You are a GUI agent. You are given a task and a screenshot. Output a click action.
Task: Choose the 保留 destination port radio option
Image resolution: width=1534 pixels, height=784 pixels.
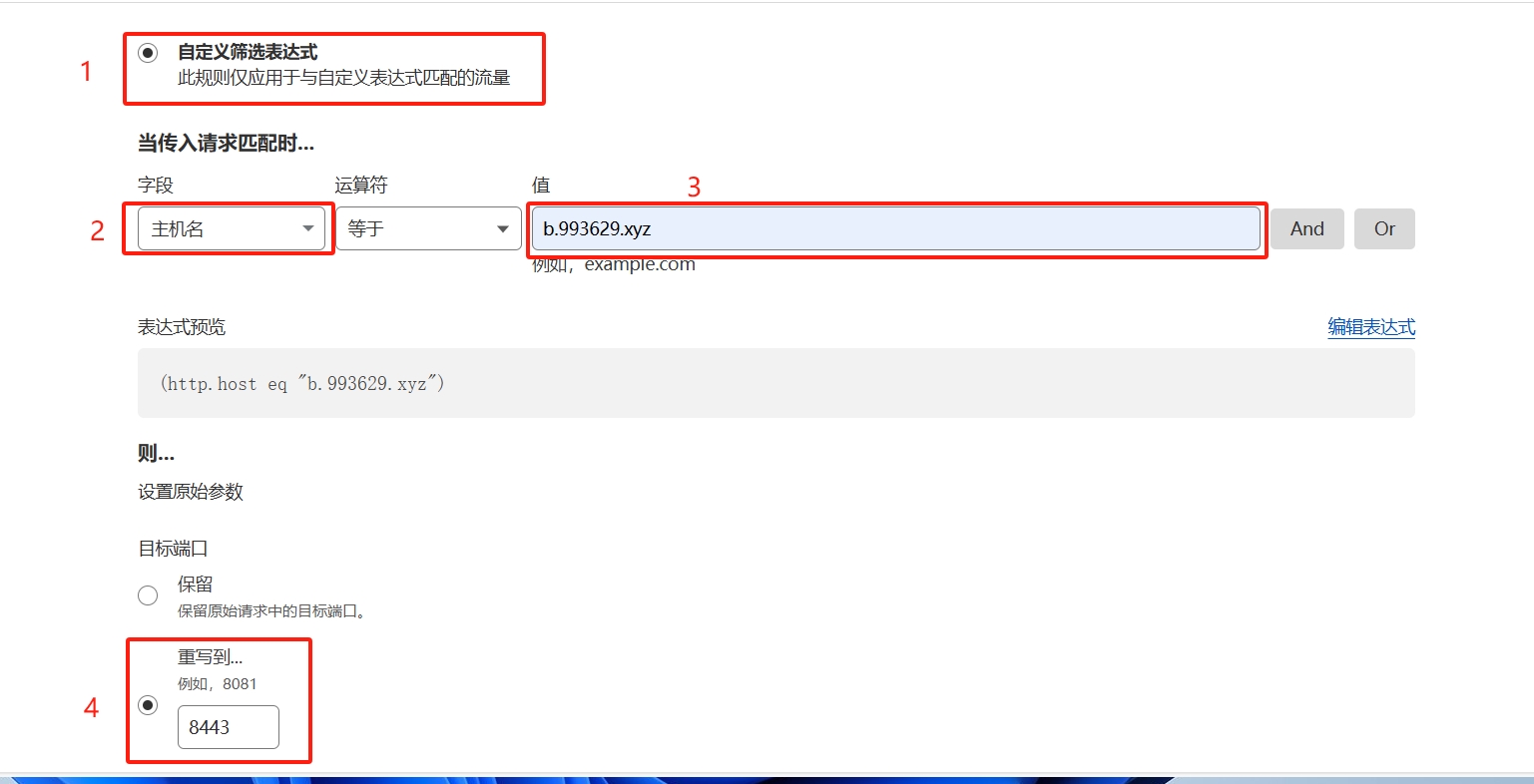click(x=148, y=595)
